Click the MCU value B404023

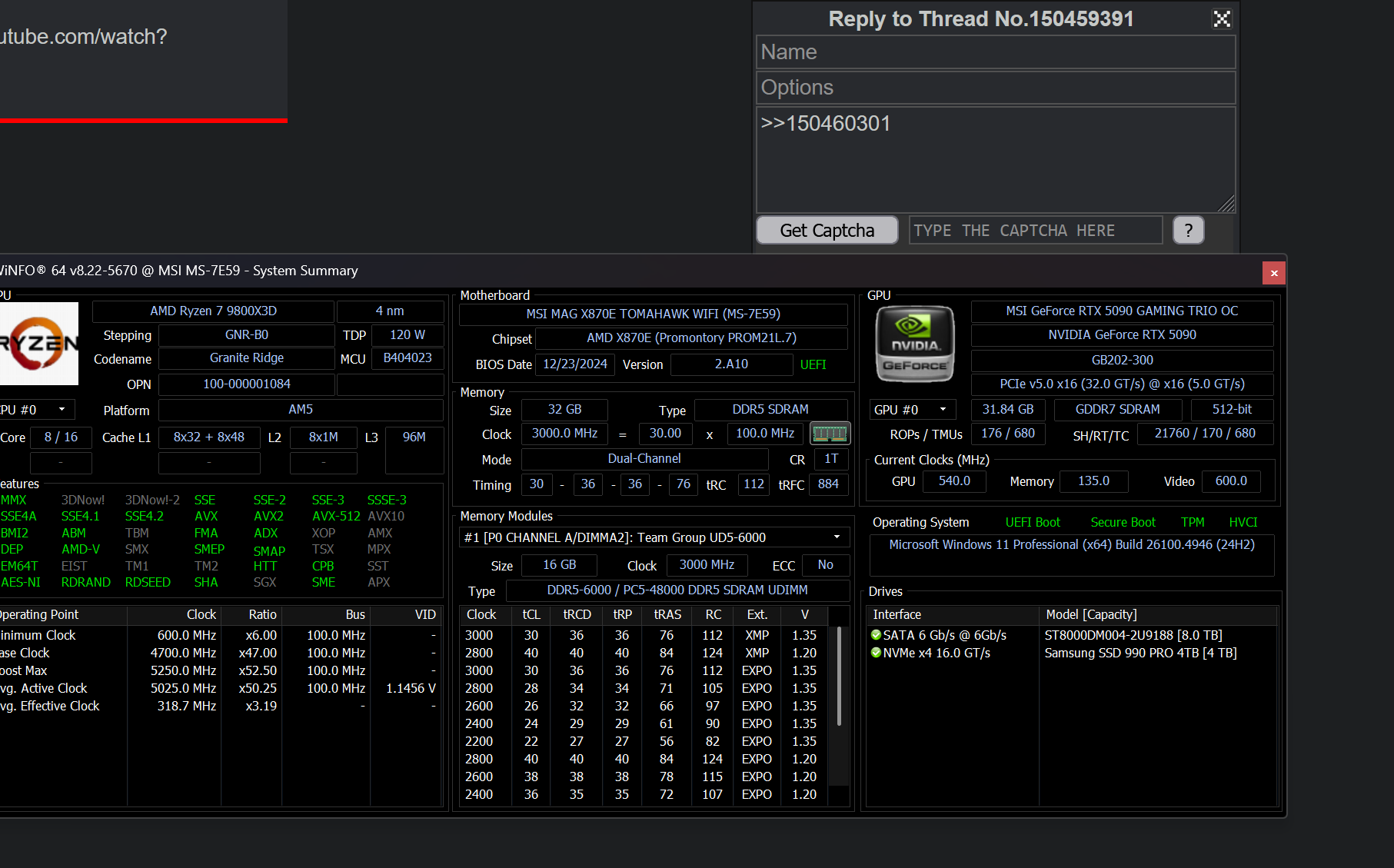408,358
